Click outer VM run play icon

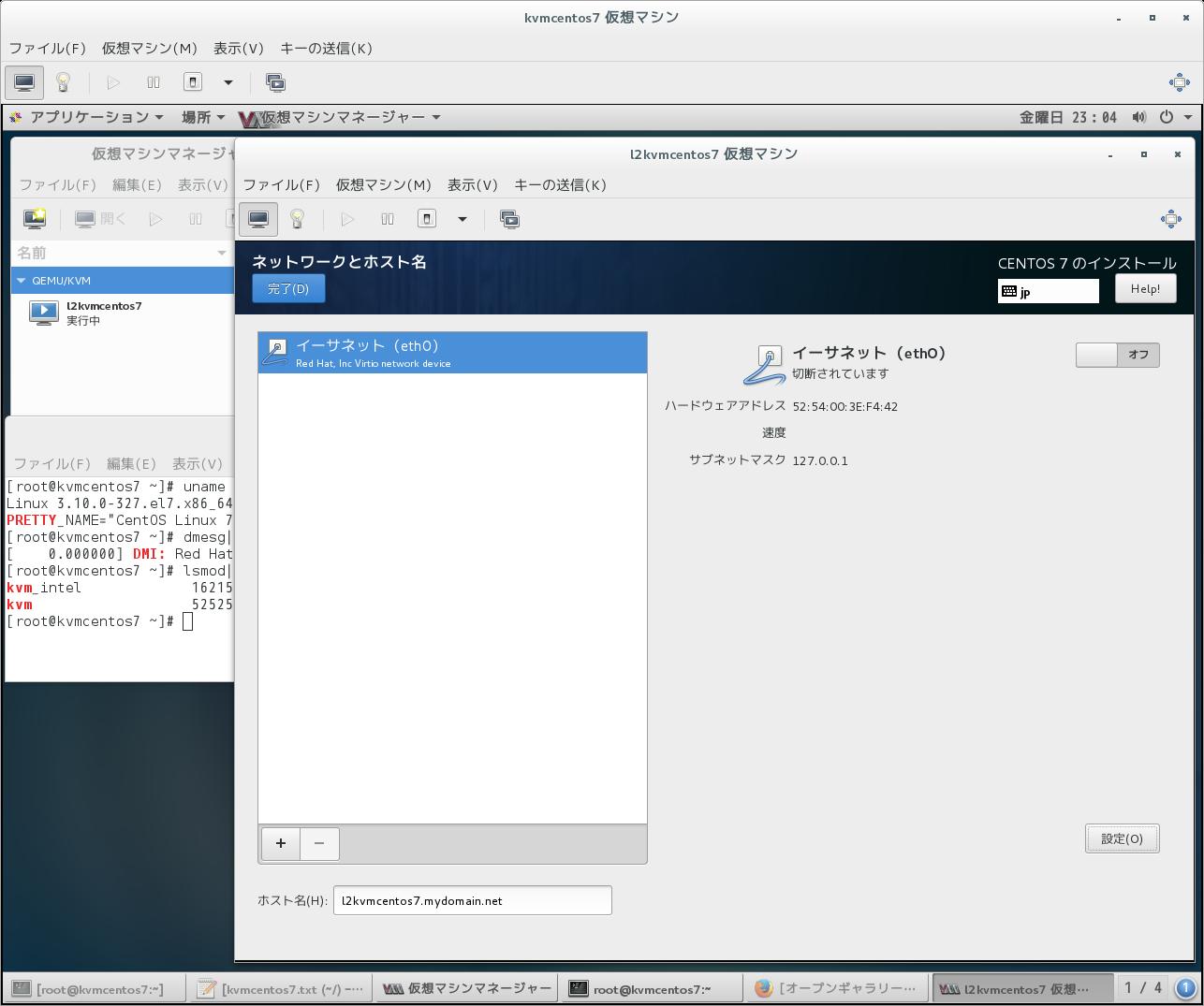coord(113,82)
